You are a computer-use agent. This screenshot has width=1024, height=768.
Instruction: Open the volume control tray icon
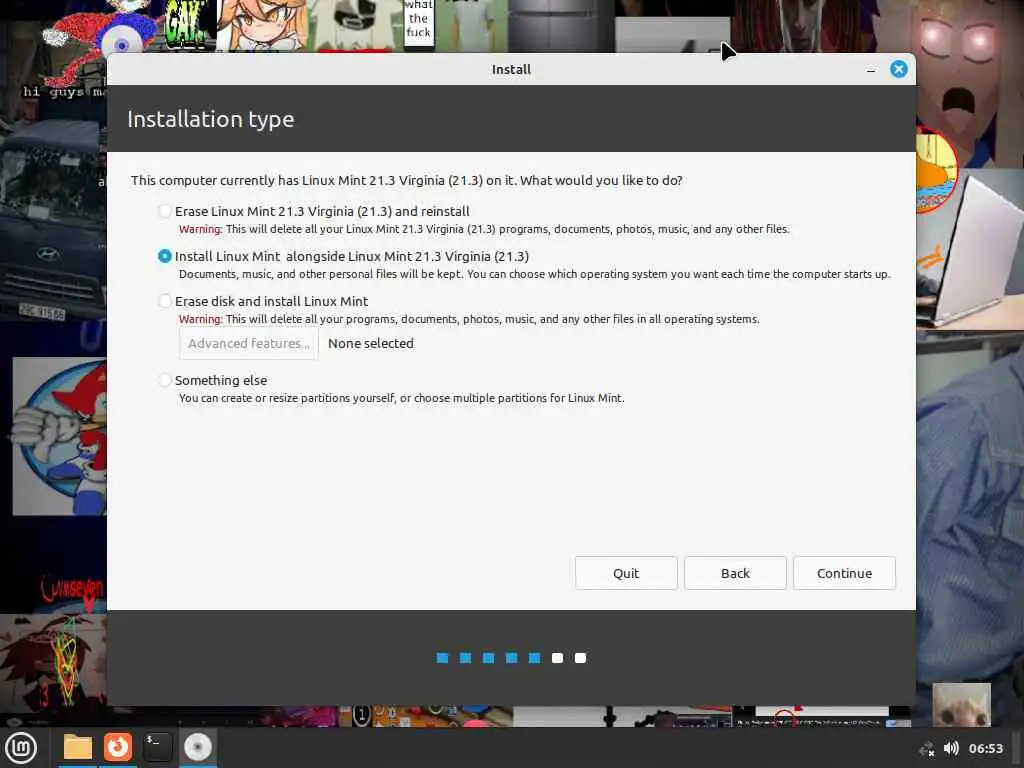click(951, 748)
